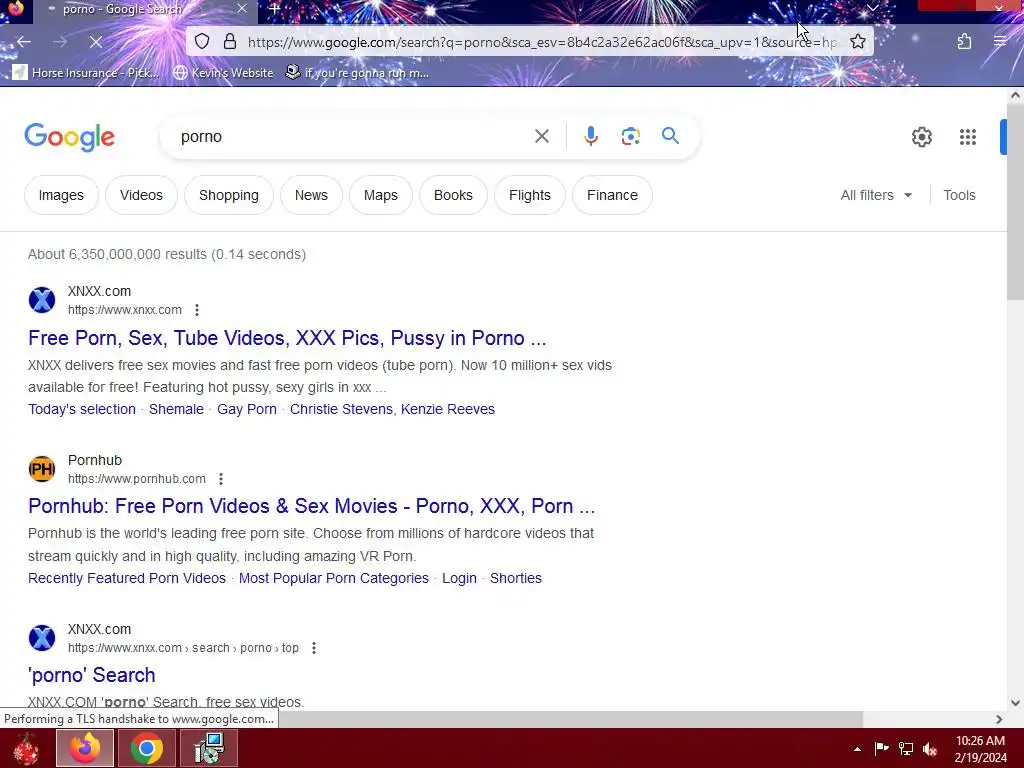Go back using the browser back arrow

point(24,42)
